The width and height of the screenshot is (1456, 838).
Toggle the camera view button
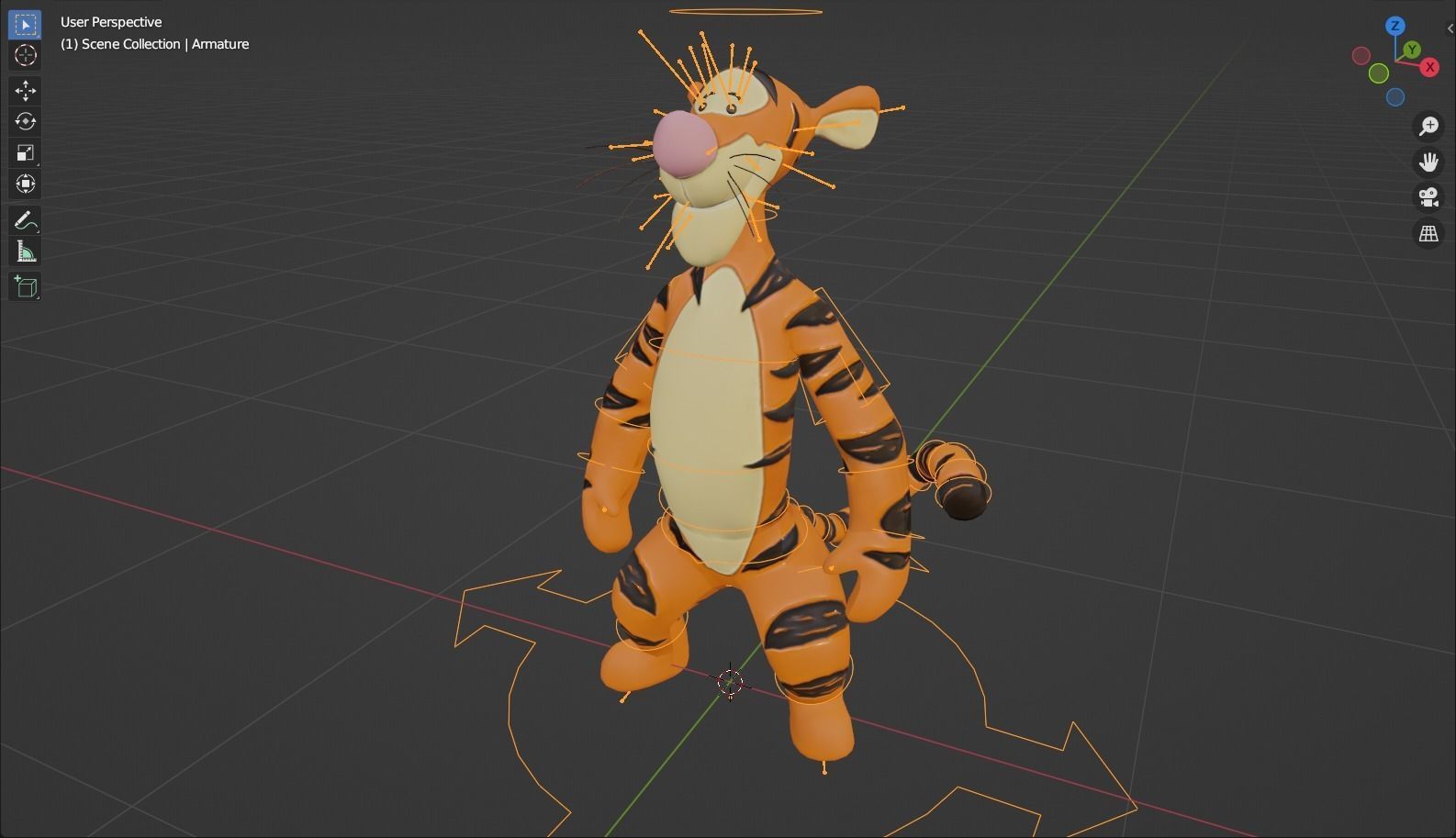[x=1428, y=197]
